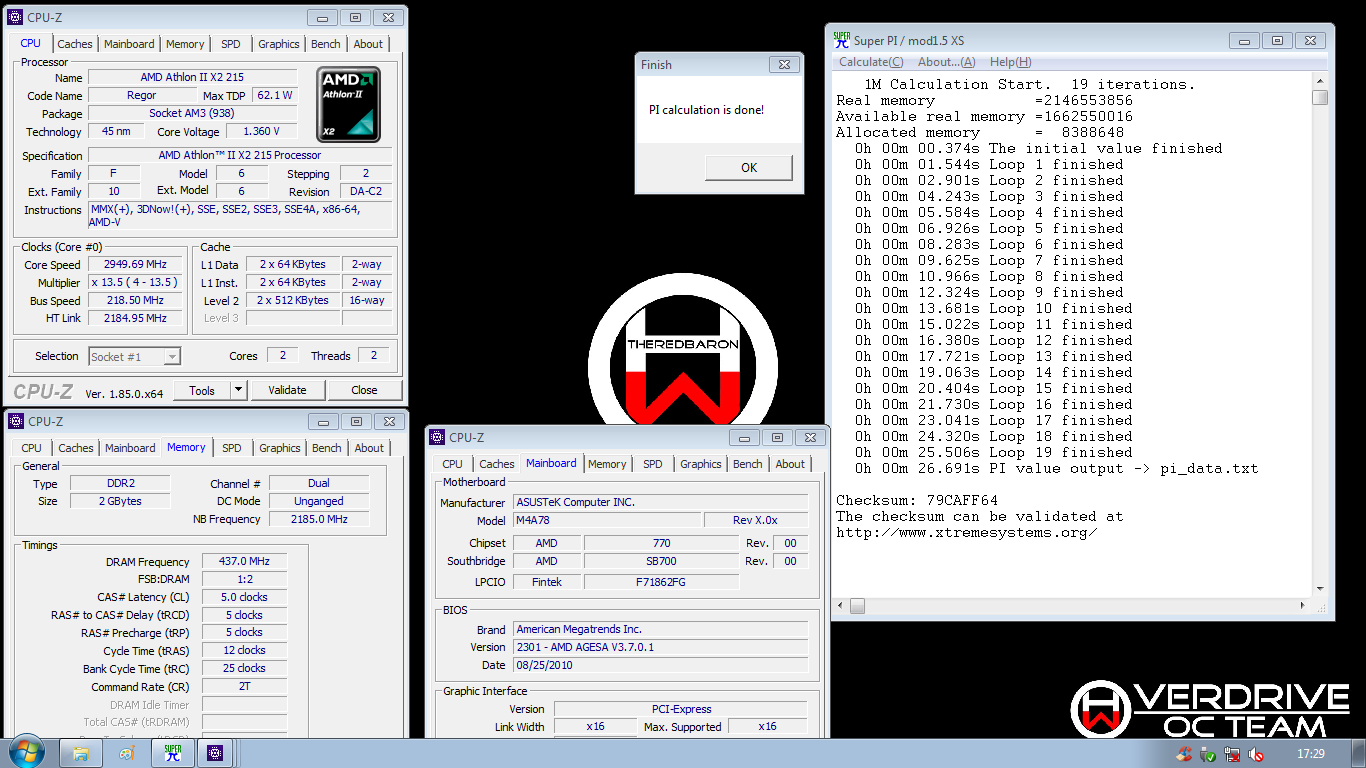1366x768 pixels.
Task: Open SPD tab in top CPU-Z window
Action: tap(230, 44)
